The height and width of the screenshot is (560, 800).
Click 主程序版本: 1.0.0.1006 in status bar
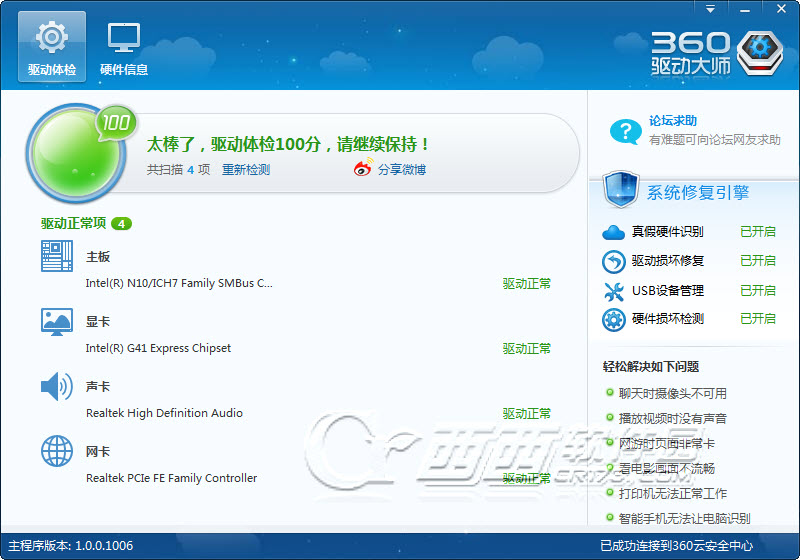(x=70, y=546)
